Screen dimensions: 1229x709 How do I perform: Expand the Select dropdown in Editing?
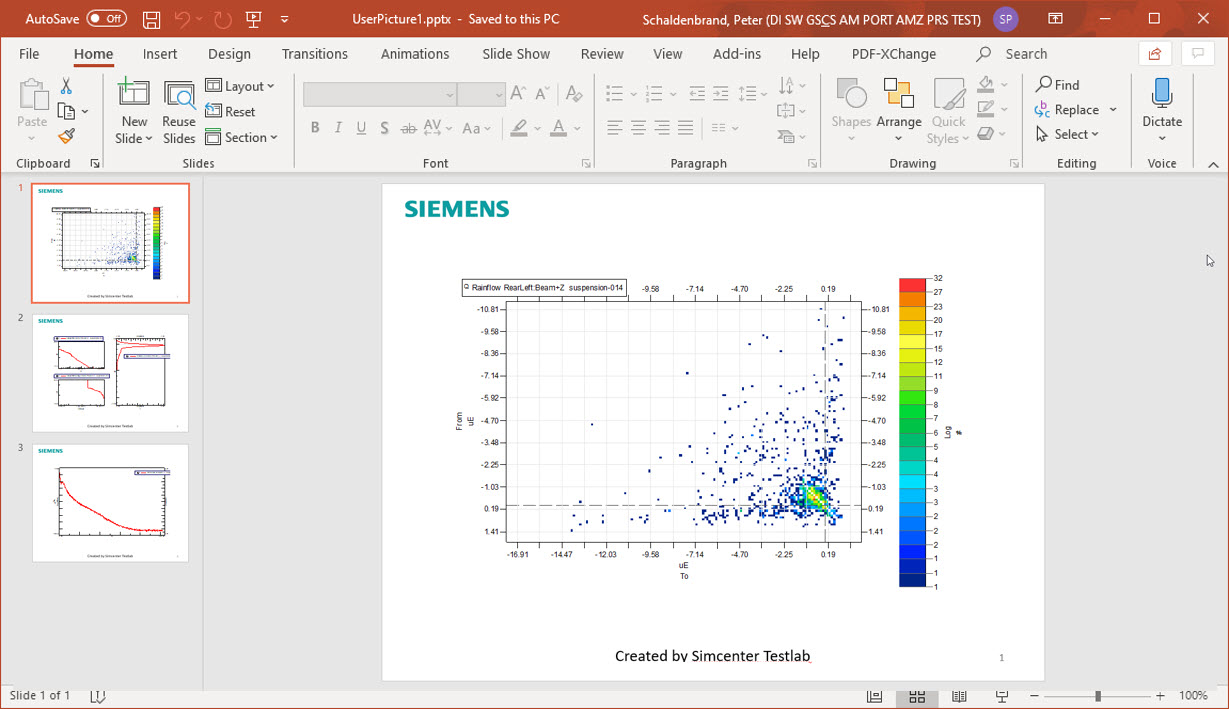1067,134
